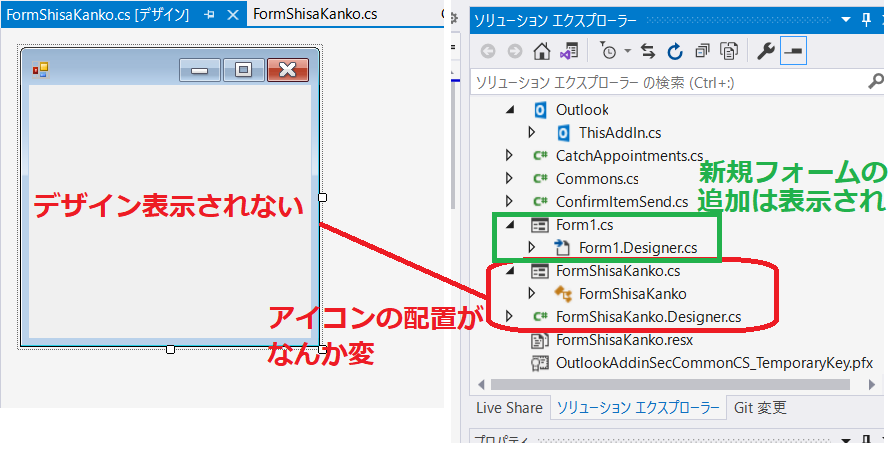Open Properties with the wrench icon

pos(766,51)
